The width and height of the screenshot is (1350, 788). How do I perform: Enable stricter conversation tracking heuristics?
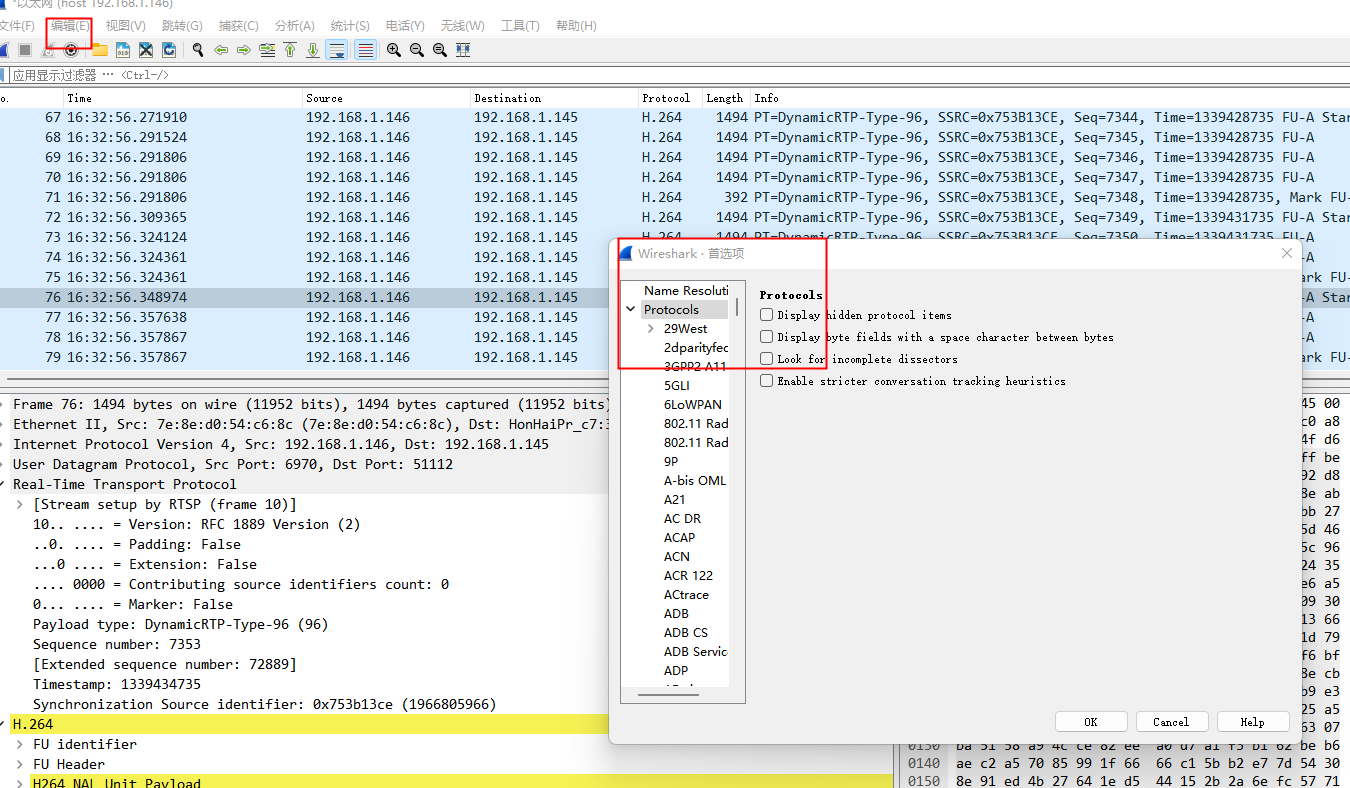coord(765,380)
